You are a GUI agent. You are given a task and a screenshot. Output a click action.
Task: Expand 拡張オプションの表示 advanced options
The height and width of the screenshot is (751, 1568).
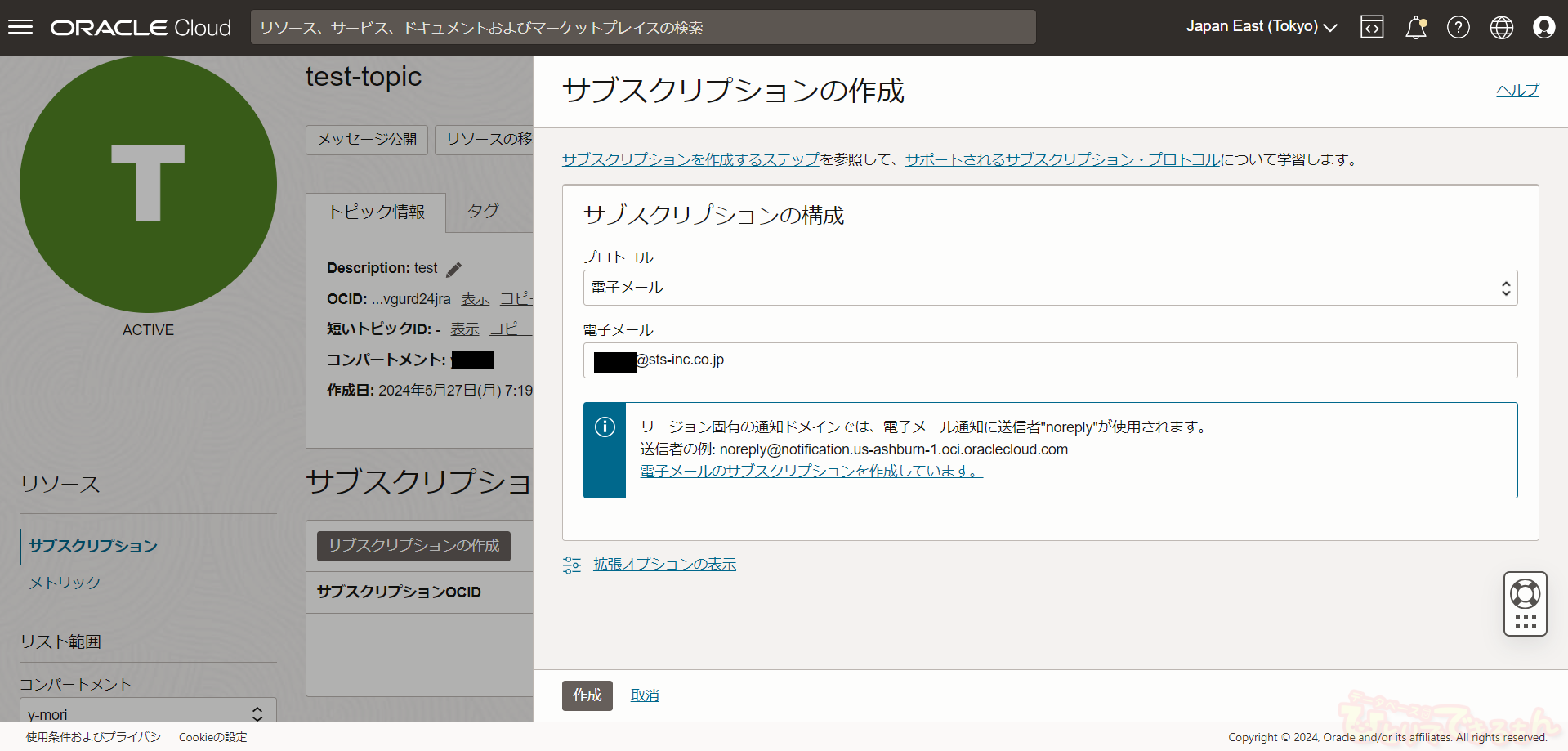coord(663,565)
